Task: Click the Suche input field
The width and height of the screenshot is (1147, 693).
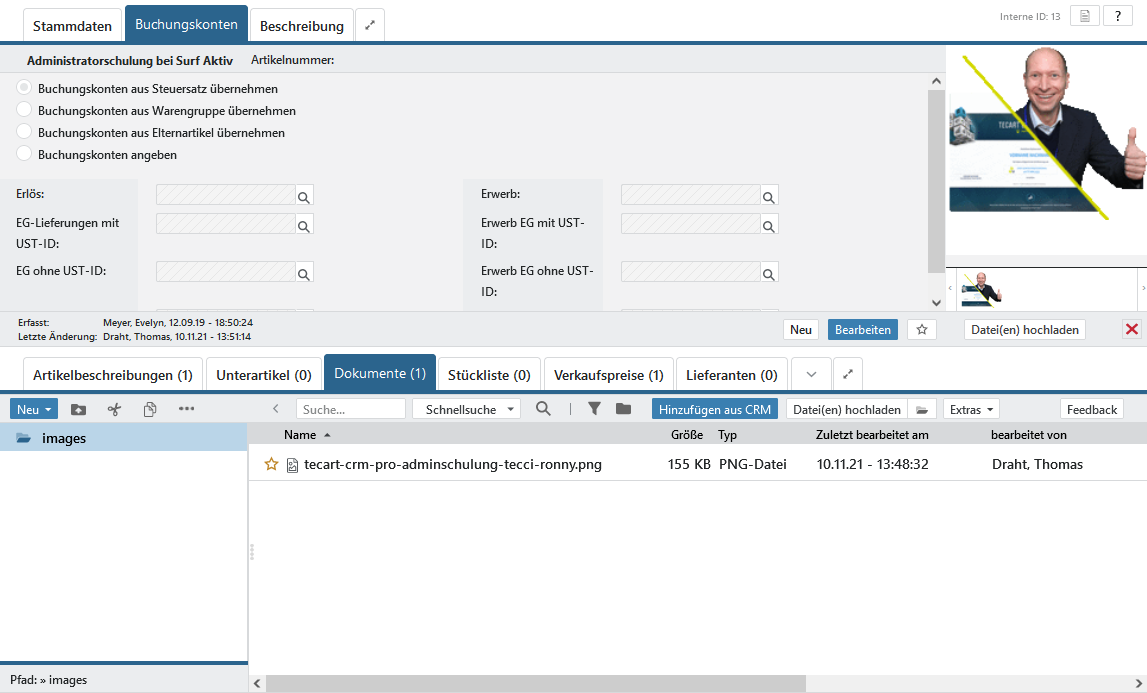Action: click(x=350, y=409)
